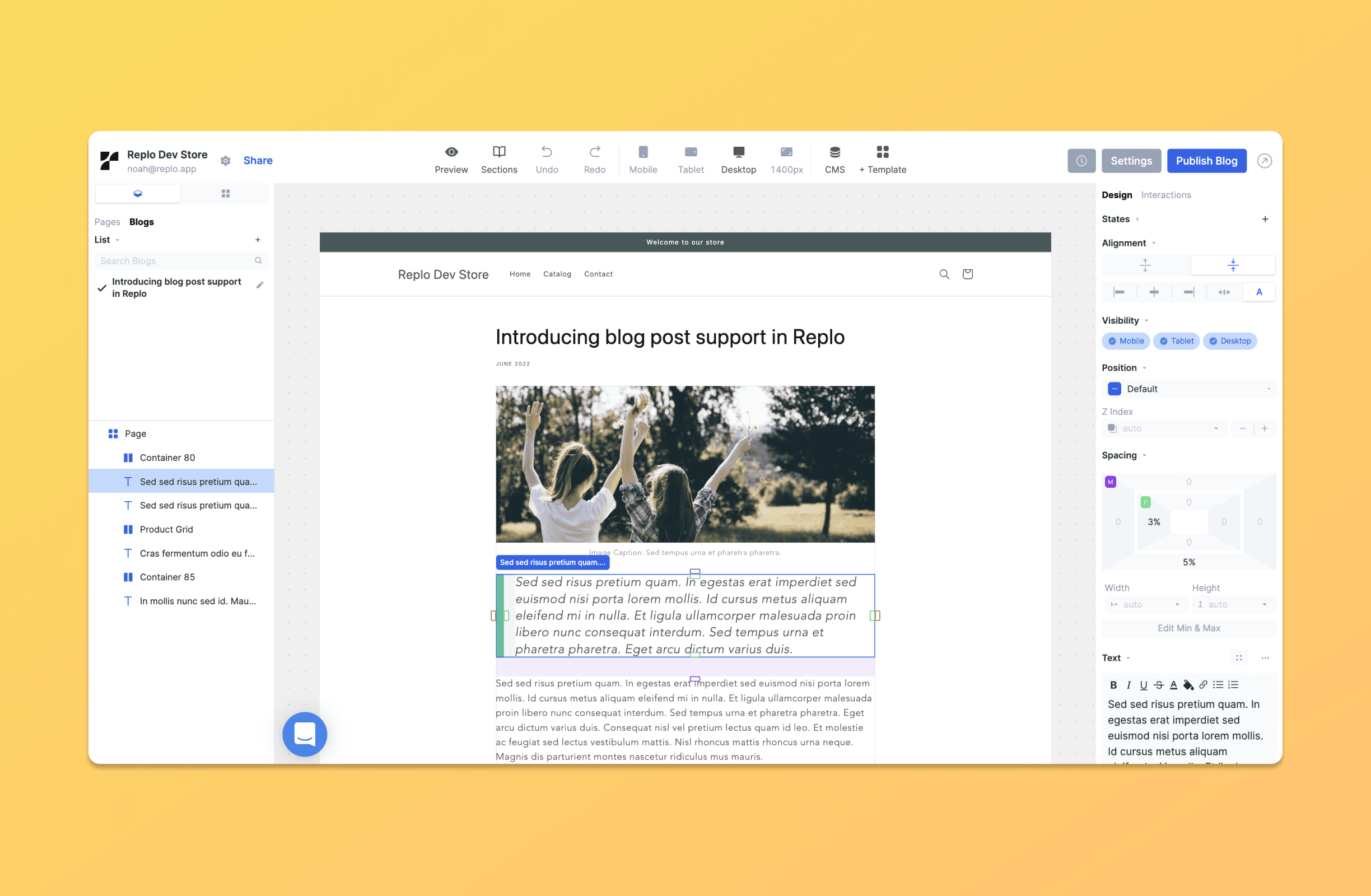Open the Intercom chat bubble

coord(304,734)
